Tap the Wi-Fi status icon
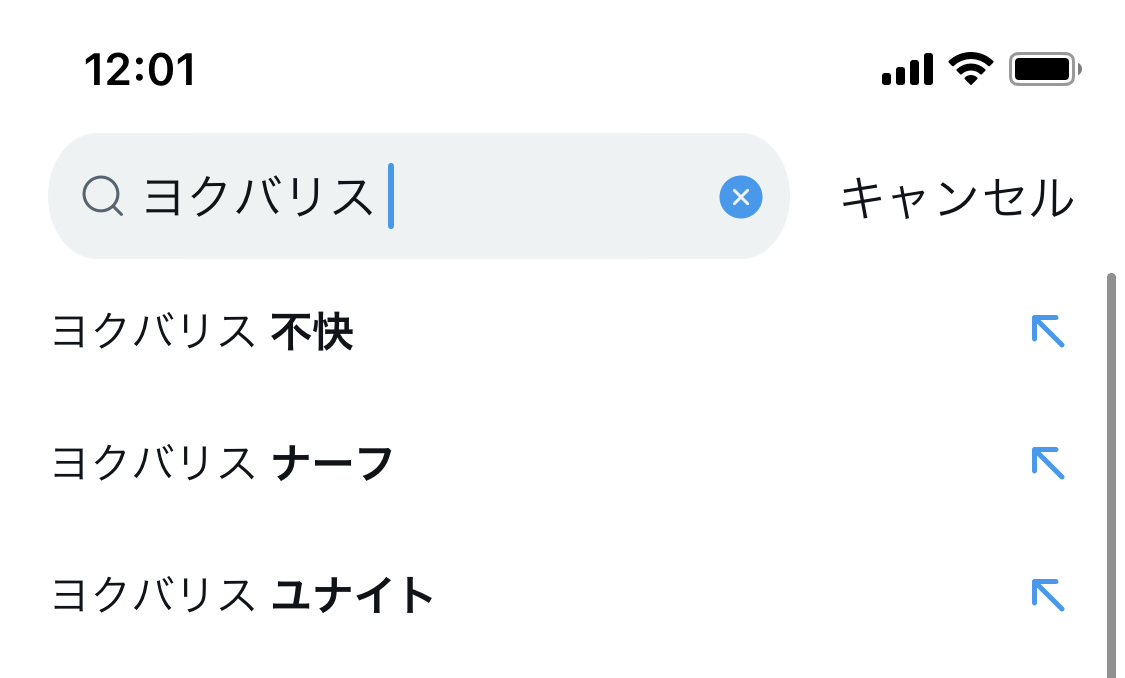Viewport: 1125px width, 678px height. [969, 69]
